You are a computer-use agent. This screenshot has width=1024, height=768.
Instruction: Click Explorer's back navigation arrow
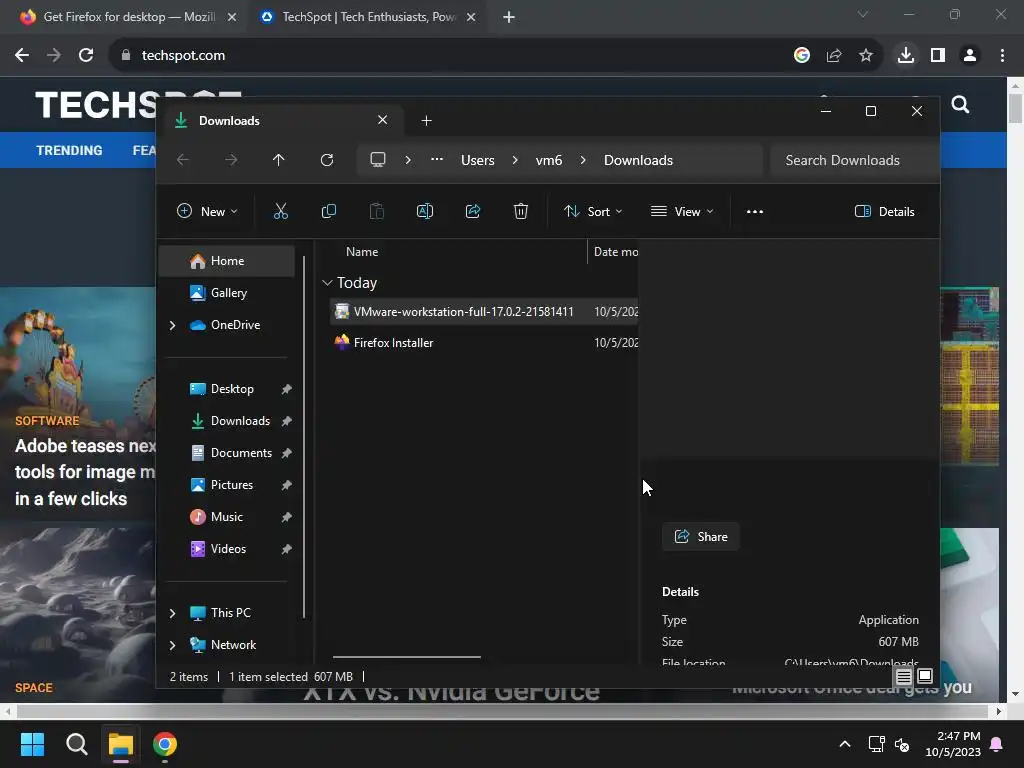point(183,160)
